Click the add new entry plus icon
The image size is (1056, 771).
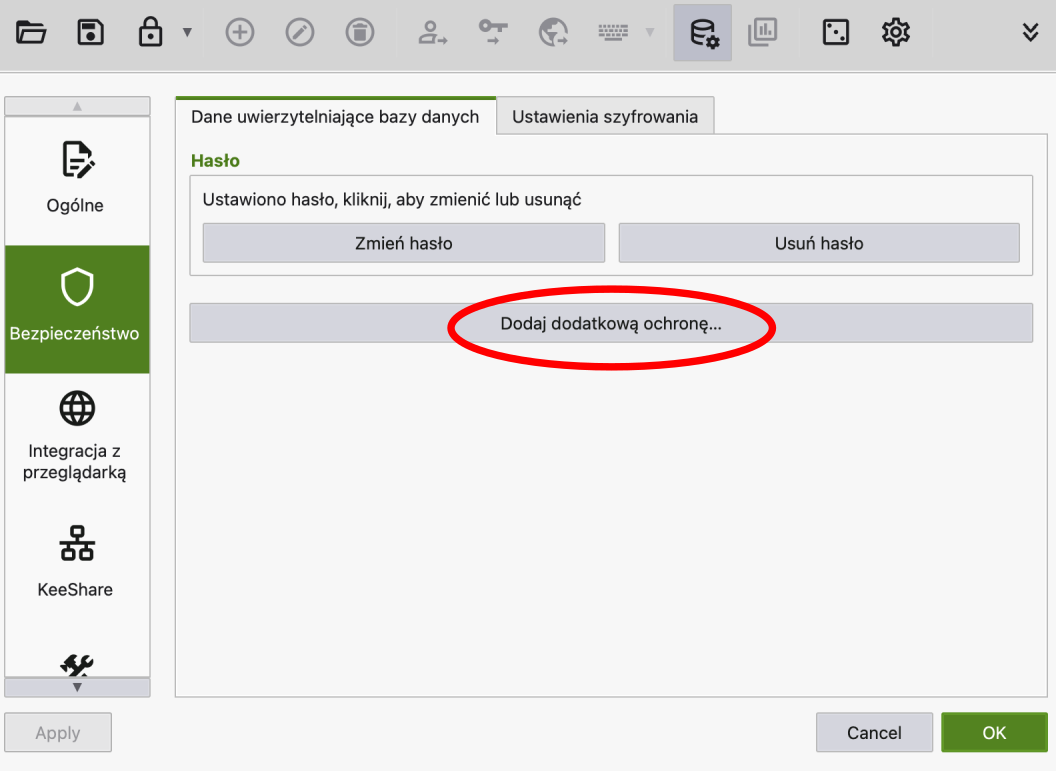coord(239,33)
